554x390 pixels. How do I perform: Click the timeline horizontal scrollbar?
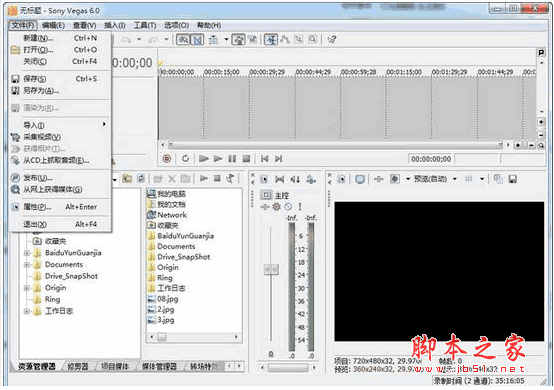click(334, 145)
